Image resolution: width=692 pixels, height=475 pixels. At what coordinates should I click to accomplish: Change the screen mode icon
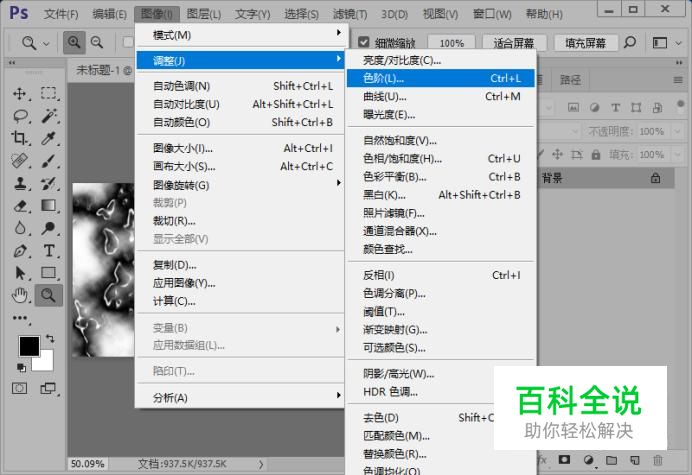click(48, 388)
